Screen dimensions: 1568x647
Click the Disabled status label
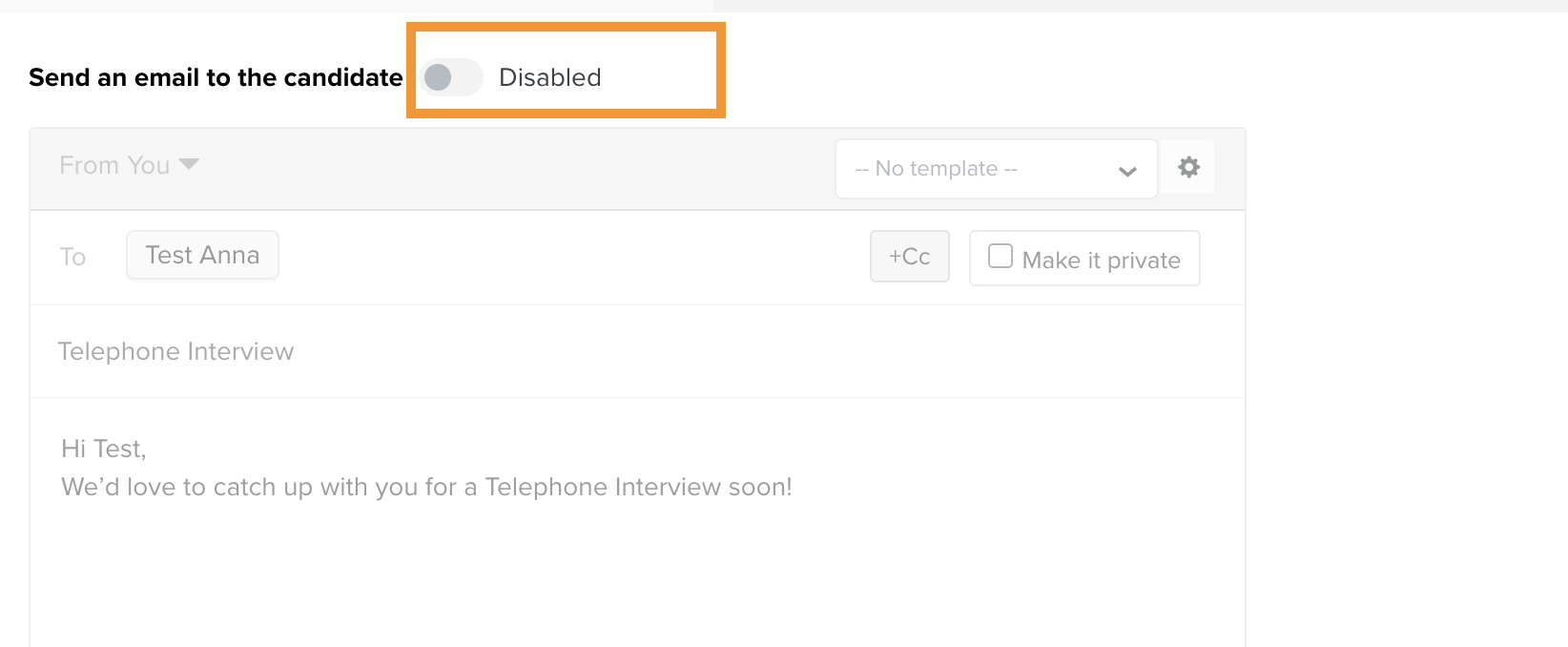tap(550, 77)
